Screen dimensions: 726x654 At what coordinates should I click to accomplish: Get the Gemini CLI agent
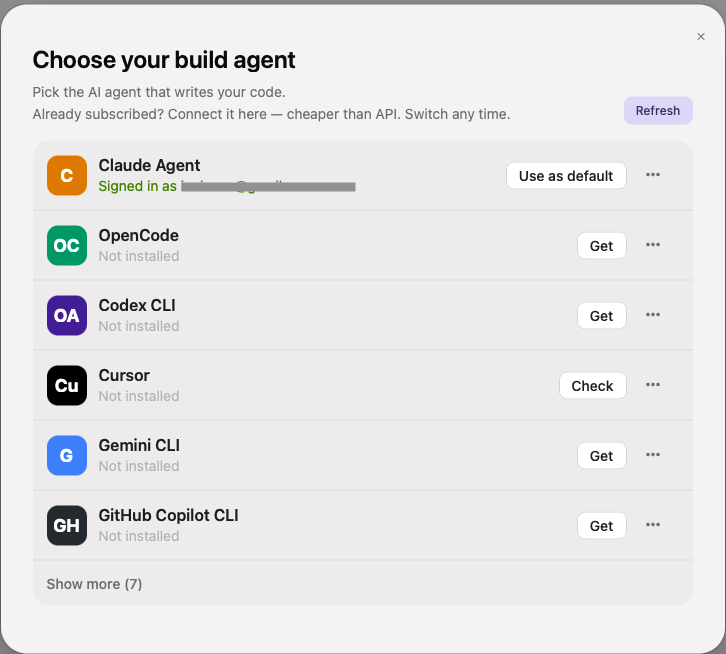click(601, 455)
